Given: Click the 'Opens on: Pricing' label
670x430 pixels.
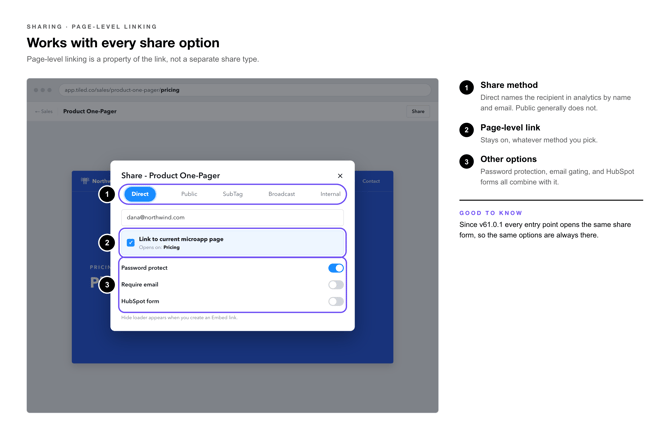Looking at the screenshot, I should [x=159, y=247].
